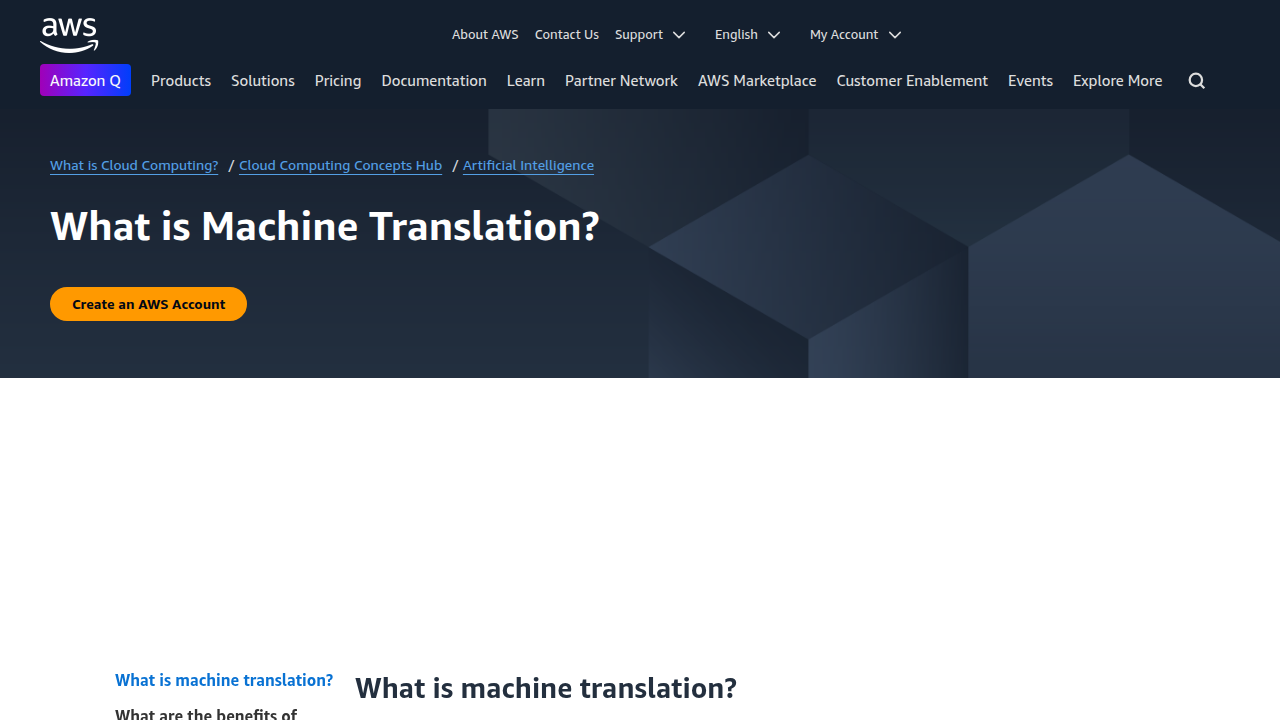The height and width of the screenshot is (720, 1280).
Task: Open Contact Us link
Action: (567, 34)
